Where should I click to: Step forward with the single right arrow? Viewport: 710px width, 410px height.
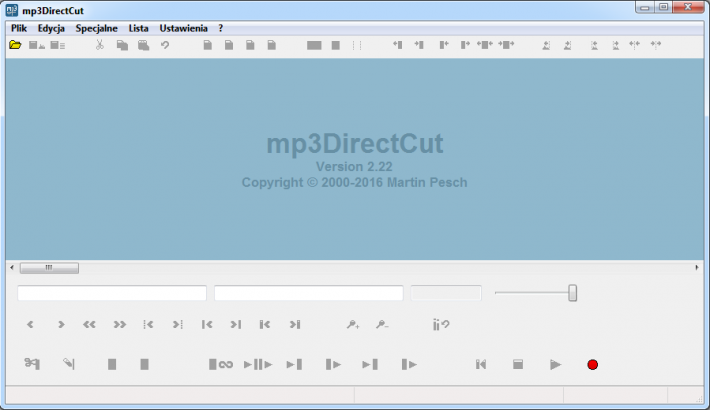tap(61, 324)
